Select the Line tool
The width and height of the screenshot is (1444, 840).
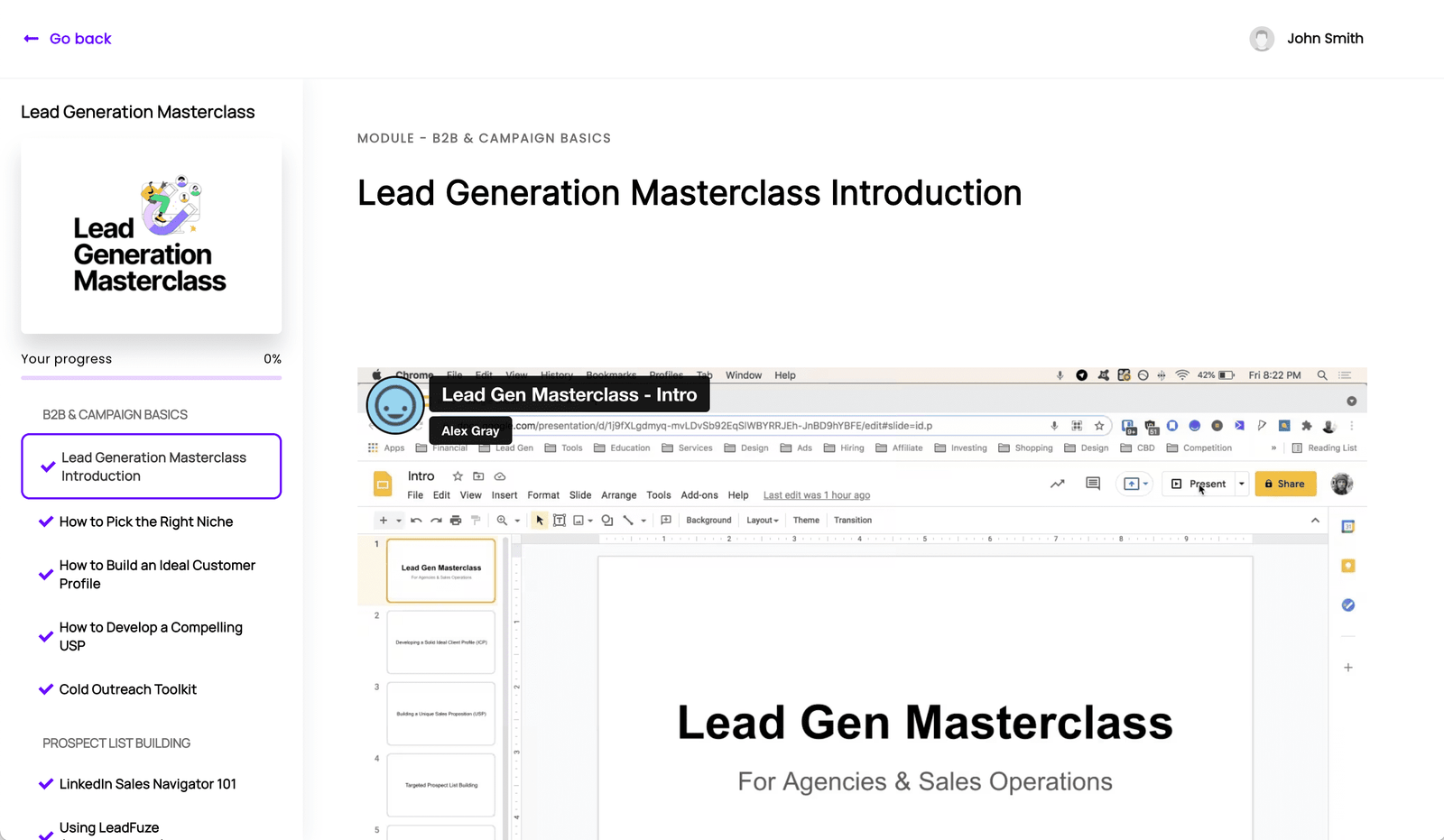628,521
